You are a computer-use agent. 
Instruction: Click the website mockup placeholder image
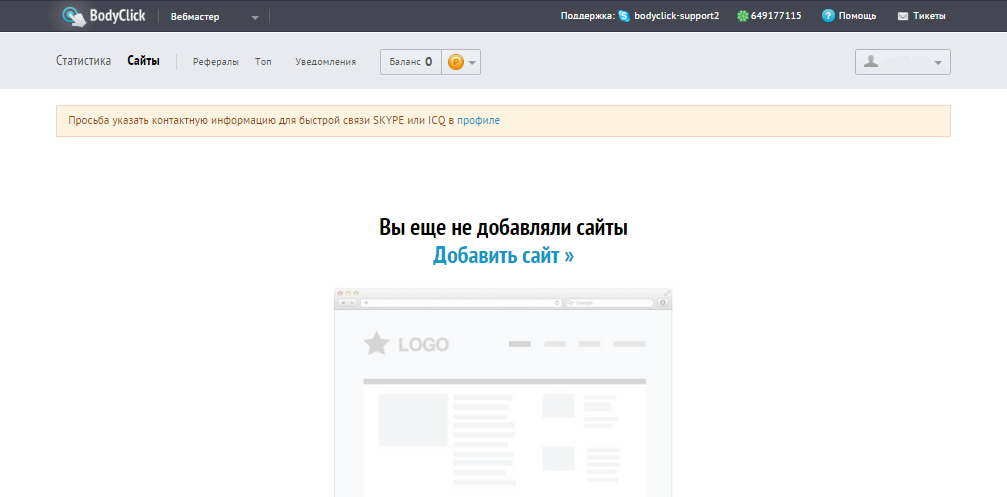(x=503, y=400)
